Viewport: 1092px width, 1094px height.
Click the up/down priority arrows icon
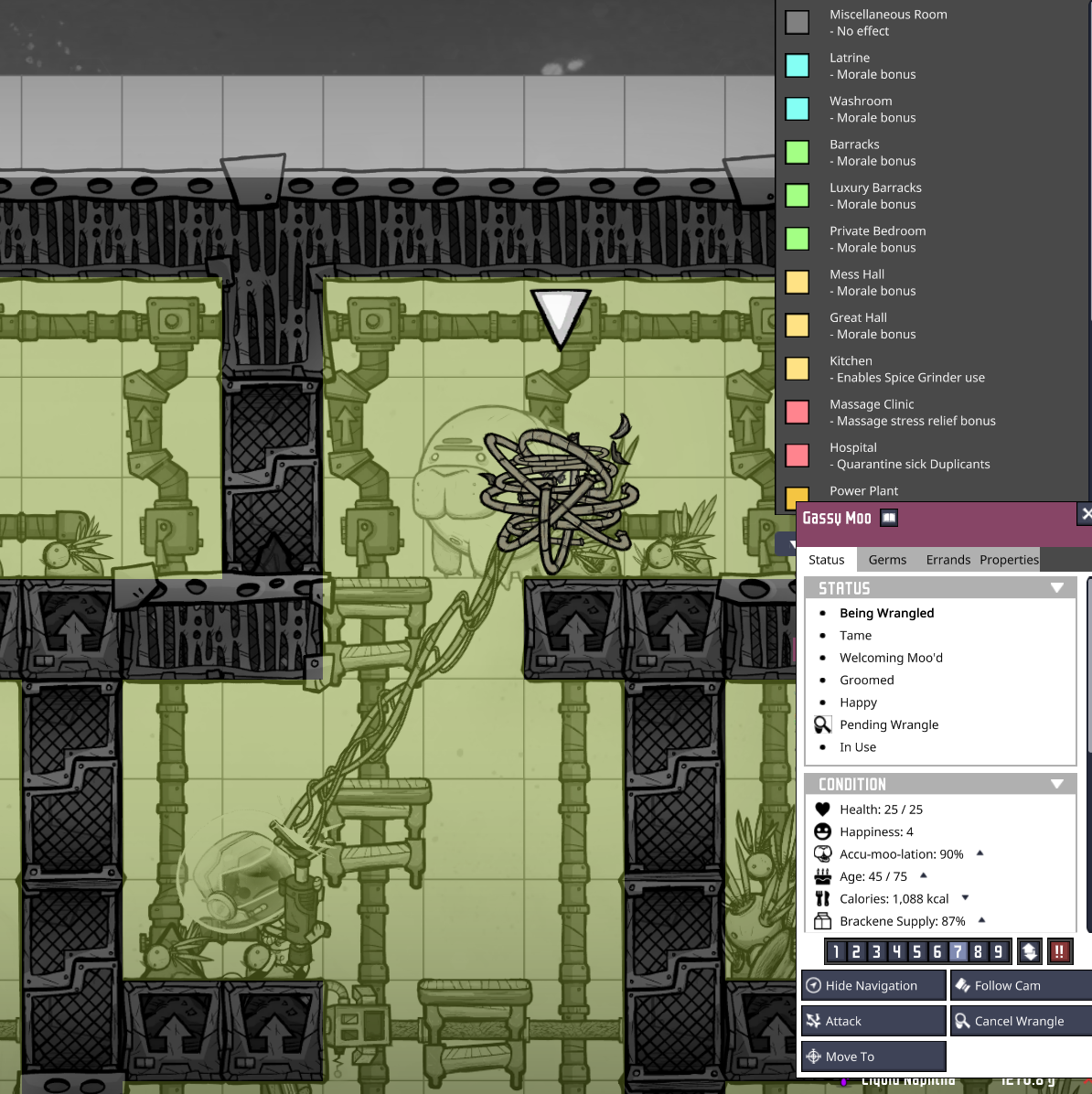tap(1029, 951)
